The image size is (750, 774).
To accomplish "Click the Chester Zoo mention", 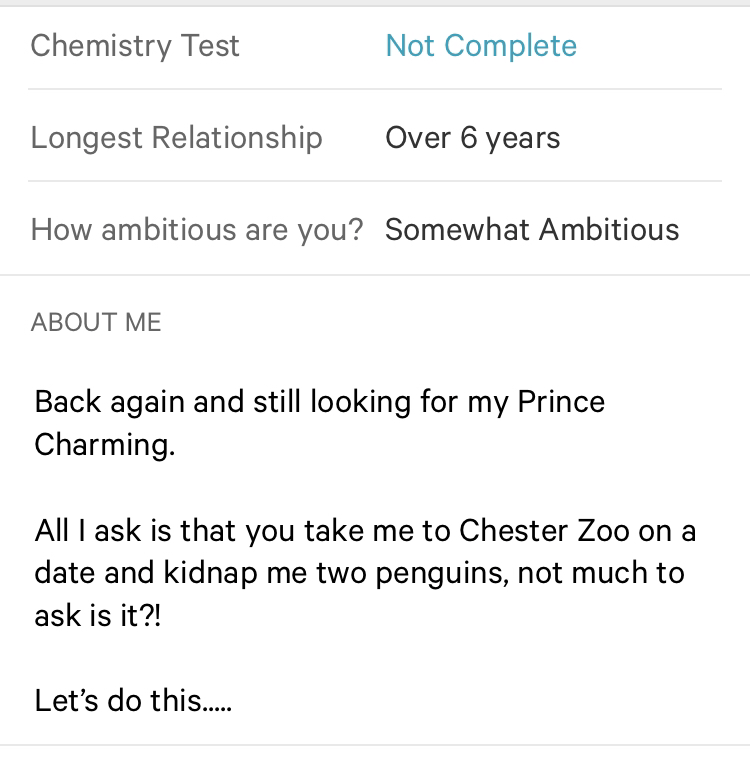I will point(530,530).
